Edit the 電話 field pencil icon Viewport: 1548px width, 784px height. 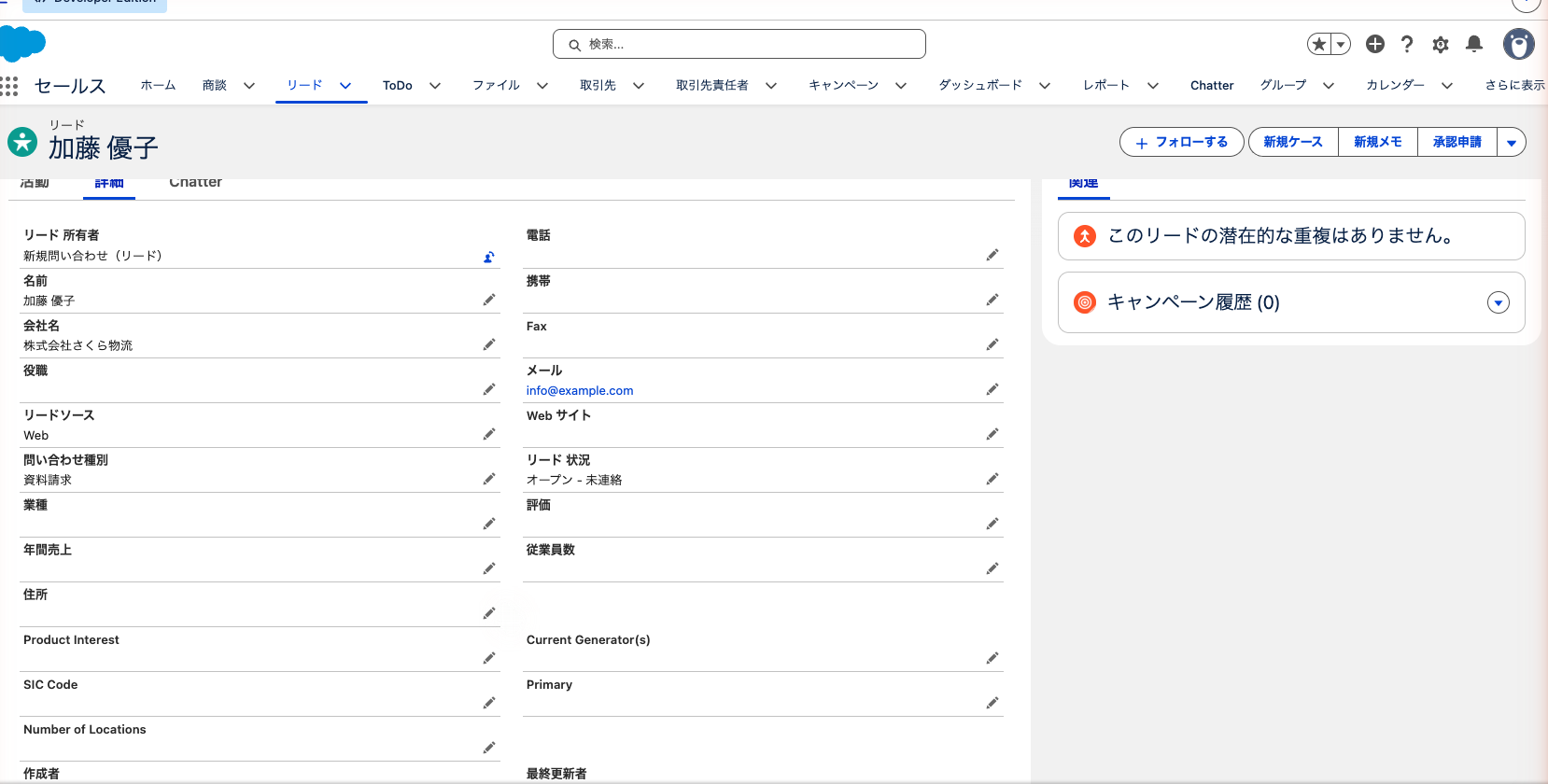[x=992, y=255]
